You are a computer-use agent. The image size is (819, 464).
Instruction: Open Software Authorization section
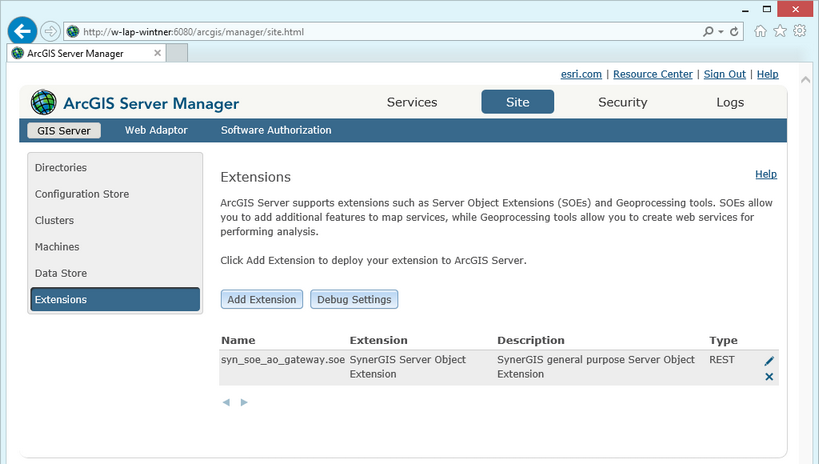click(276, 130)
